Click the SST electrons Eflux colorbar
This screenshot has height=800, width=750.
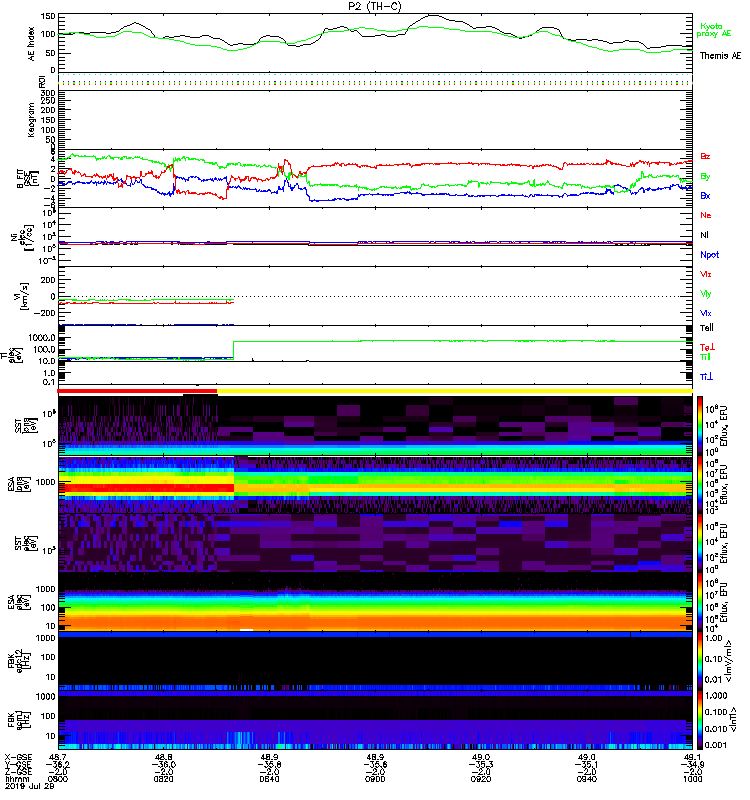click(700, 543)
